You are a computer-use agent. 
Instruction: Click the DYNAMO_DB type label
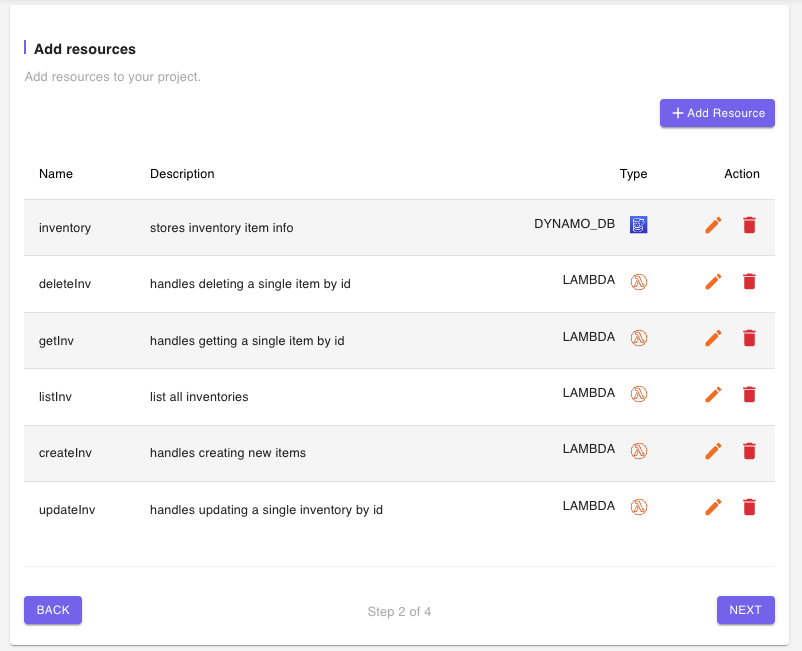pyautogui.click(x=574, y=224)
